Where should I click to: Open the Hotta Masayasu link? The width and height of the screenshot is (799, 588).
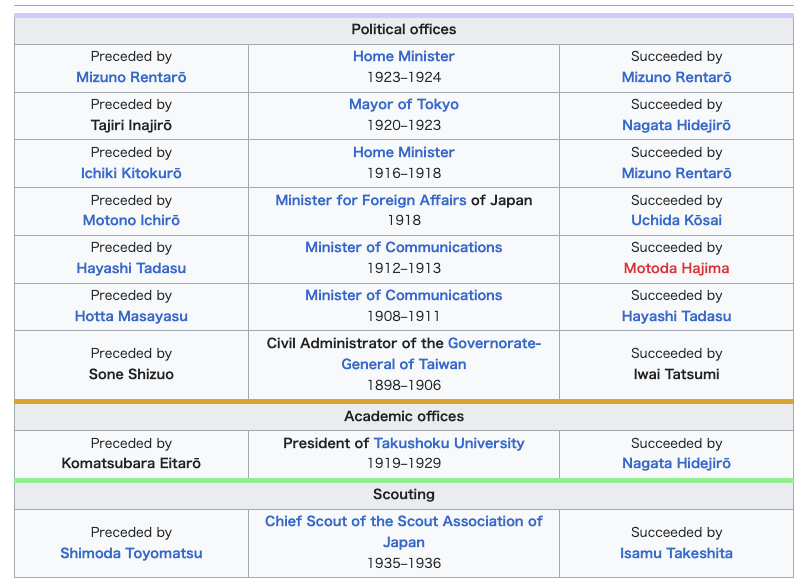[x=131, y=316]
